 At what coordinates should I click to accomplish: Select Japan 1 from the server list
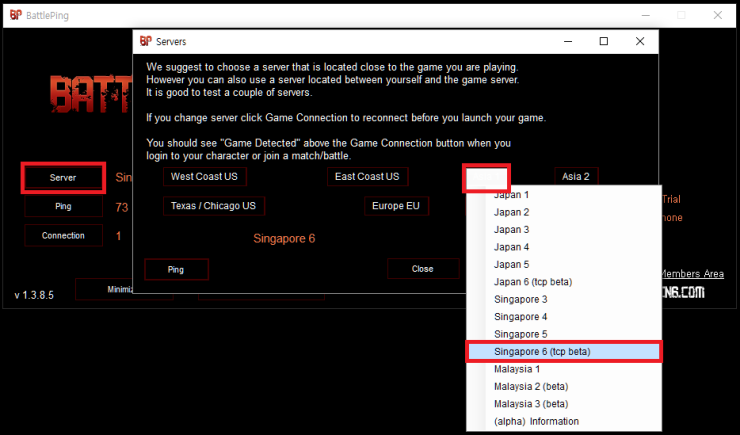563,195
